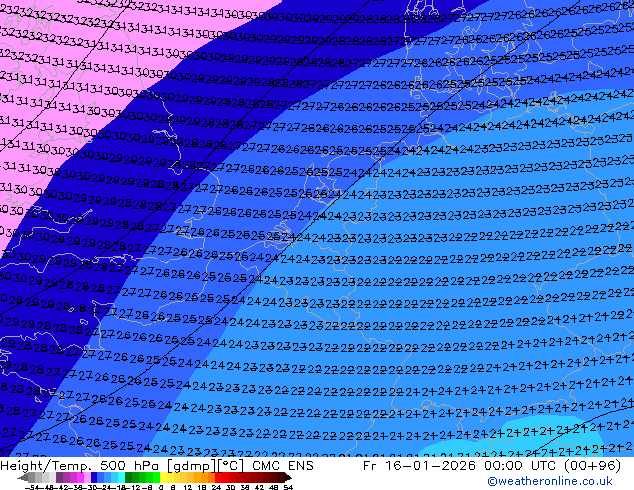Click the "[°C]" unit label

(x=230, y=466)
